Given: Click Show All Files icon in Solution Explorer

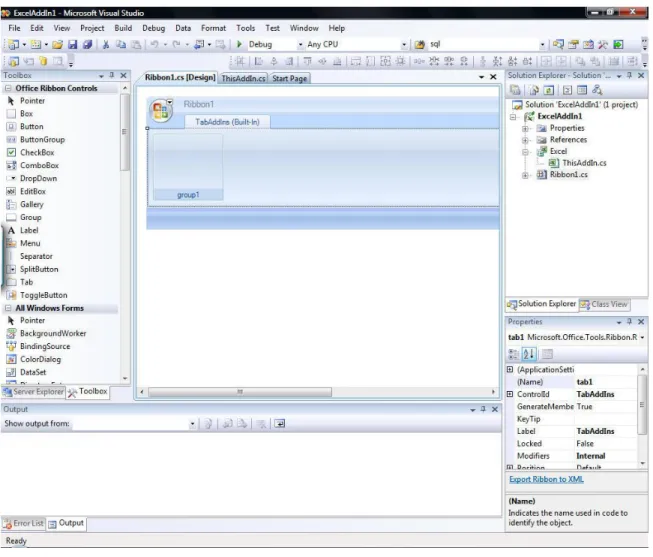Looking at the screenshot, I should click(534, 90).
